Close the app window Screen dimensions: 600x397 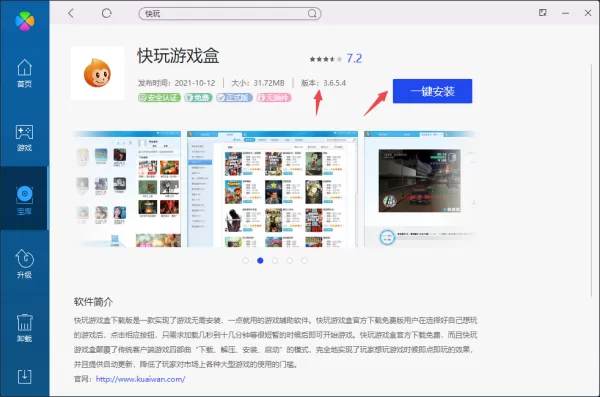pos(588,13)
